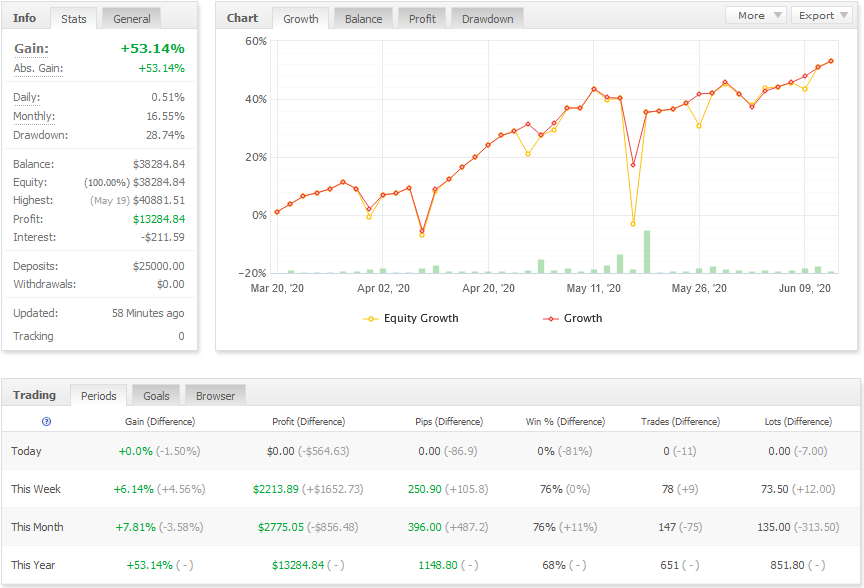Click the Updated 58 Minutes ago text
The width and height of the screenshot is (864, 588).
coord(148,313)
